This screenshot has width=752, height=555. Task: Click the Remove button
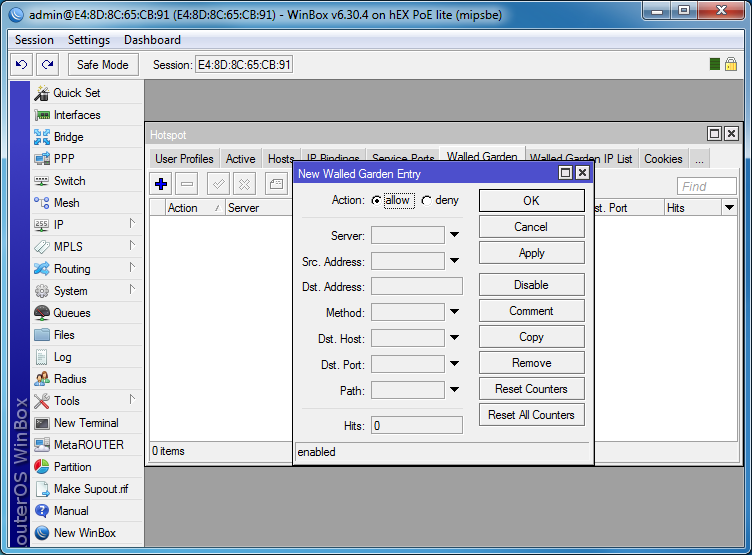coord(531,363)
